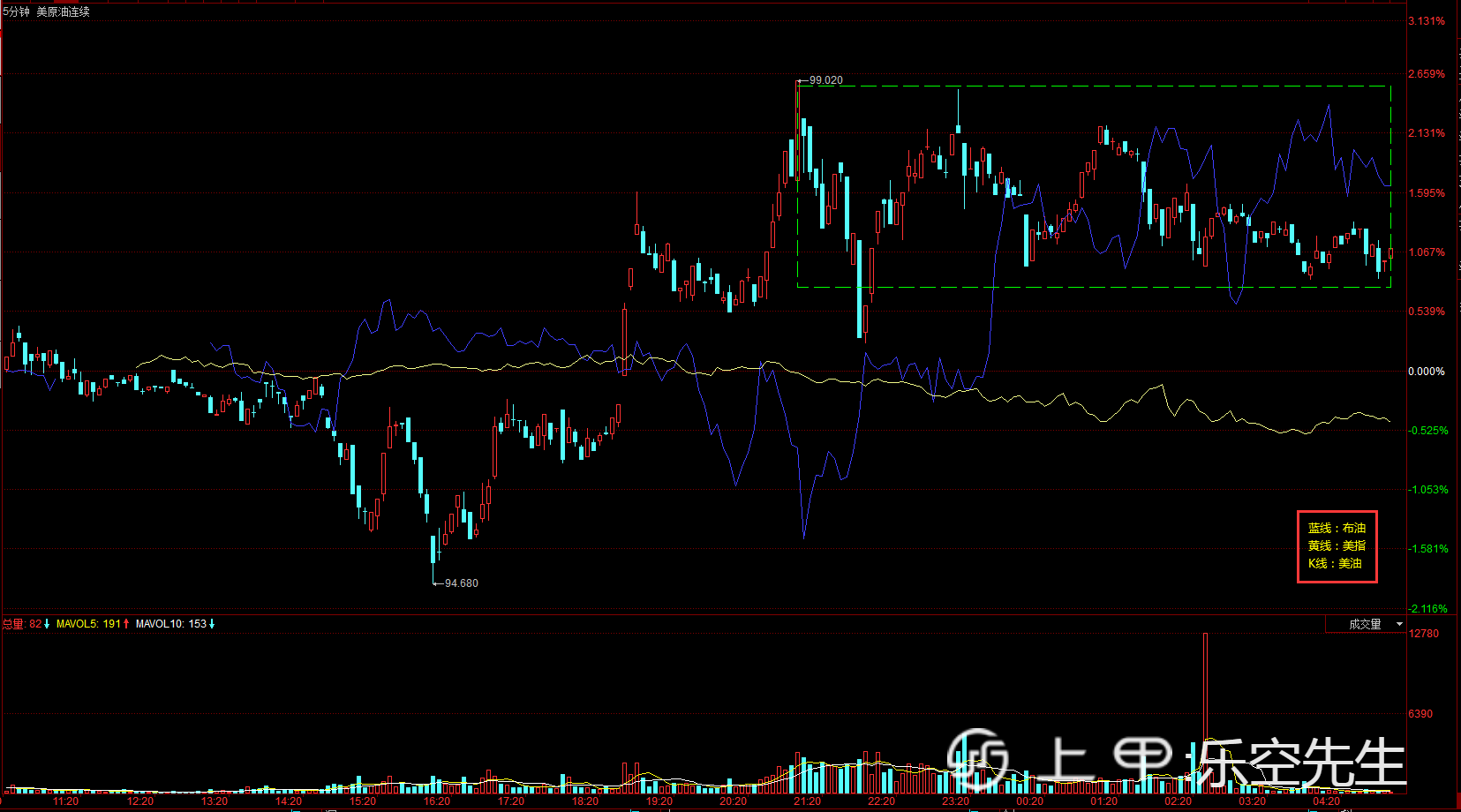Click the -0.525% axis label

click(x=1428, y=431)
